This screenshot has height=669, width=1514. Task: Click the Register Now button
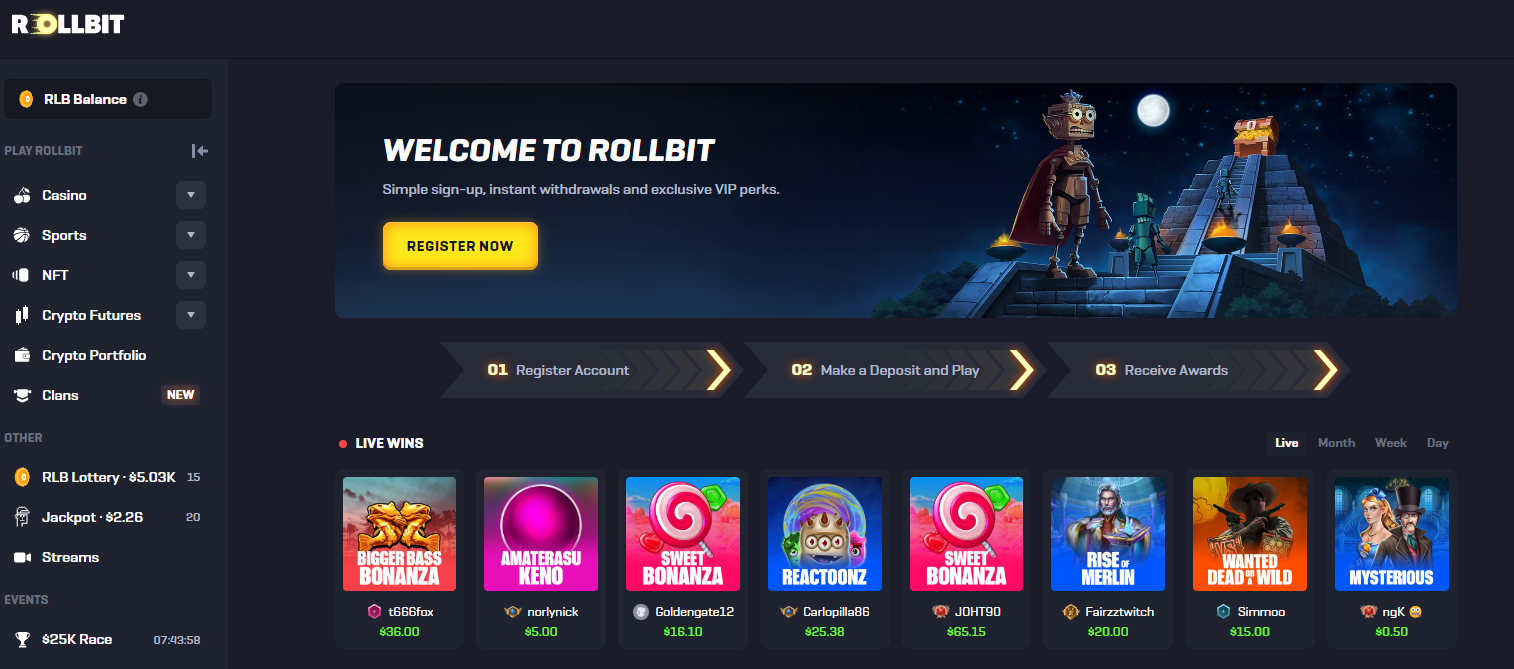pos(460,246)
